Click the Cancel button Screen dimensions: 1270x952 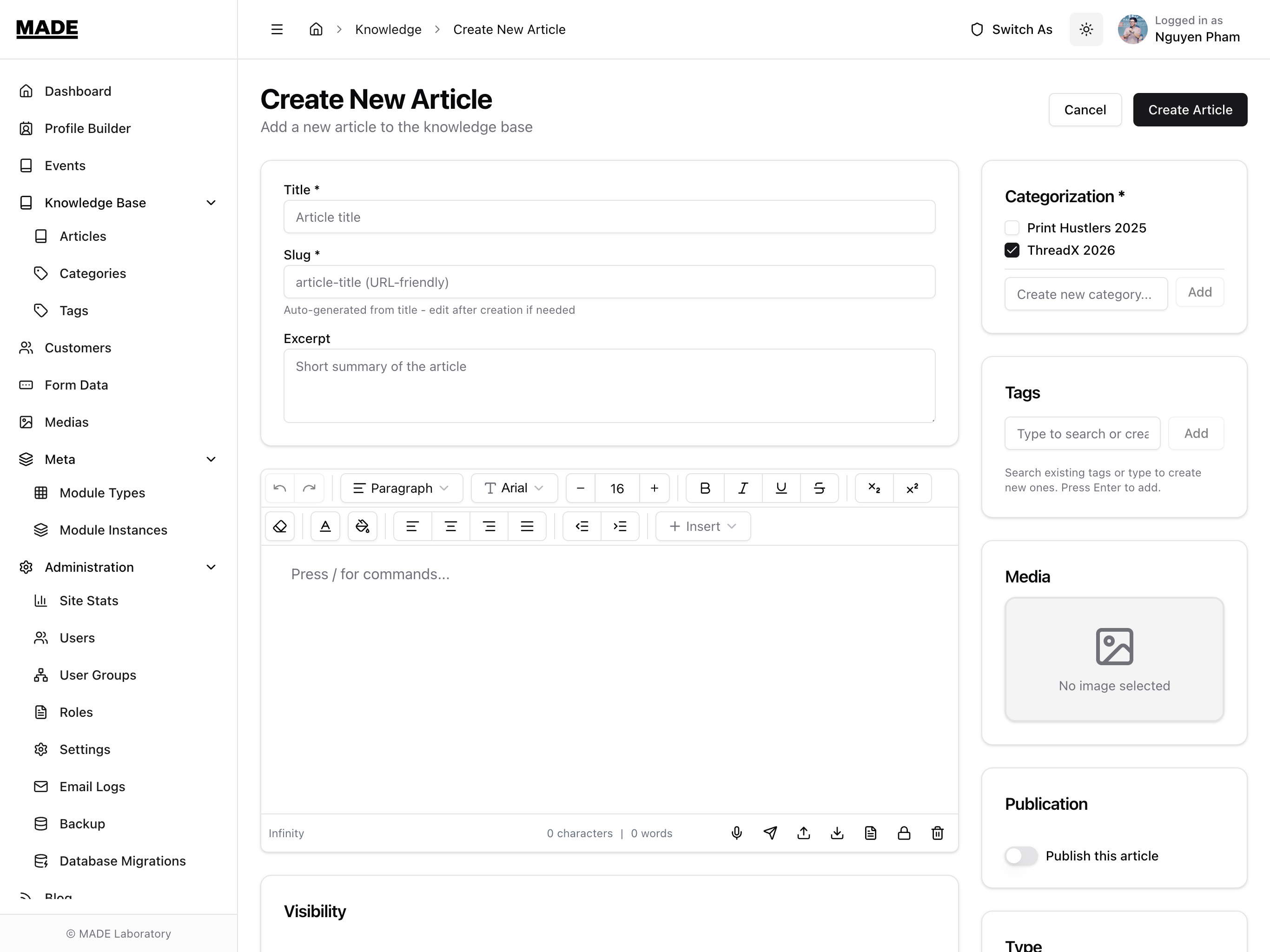[1085, 110]
